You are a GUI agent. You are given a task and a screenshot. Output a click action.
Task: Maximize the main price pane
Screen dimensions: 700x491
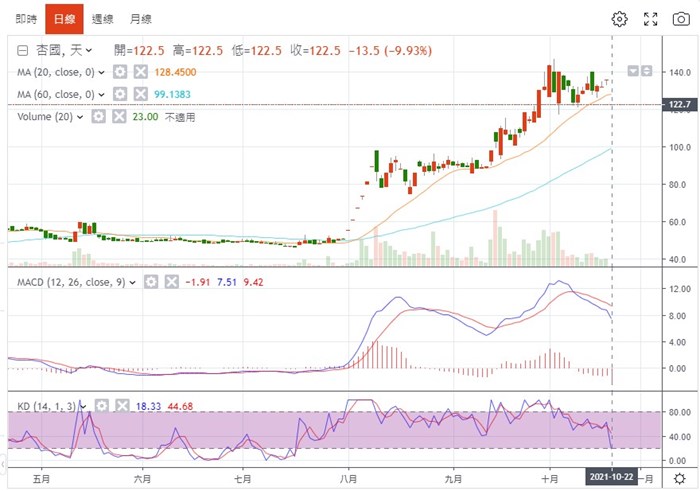coord(647,71)
